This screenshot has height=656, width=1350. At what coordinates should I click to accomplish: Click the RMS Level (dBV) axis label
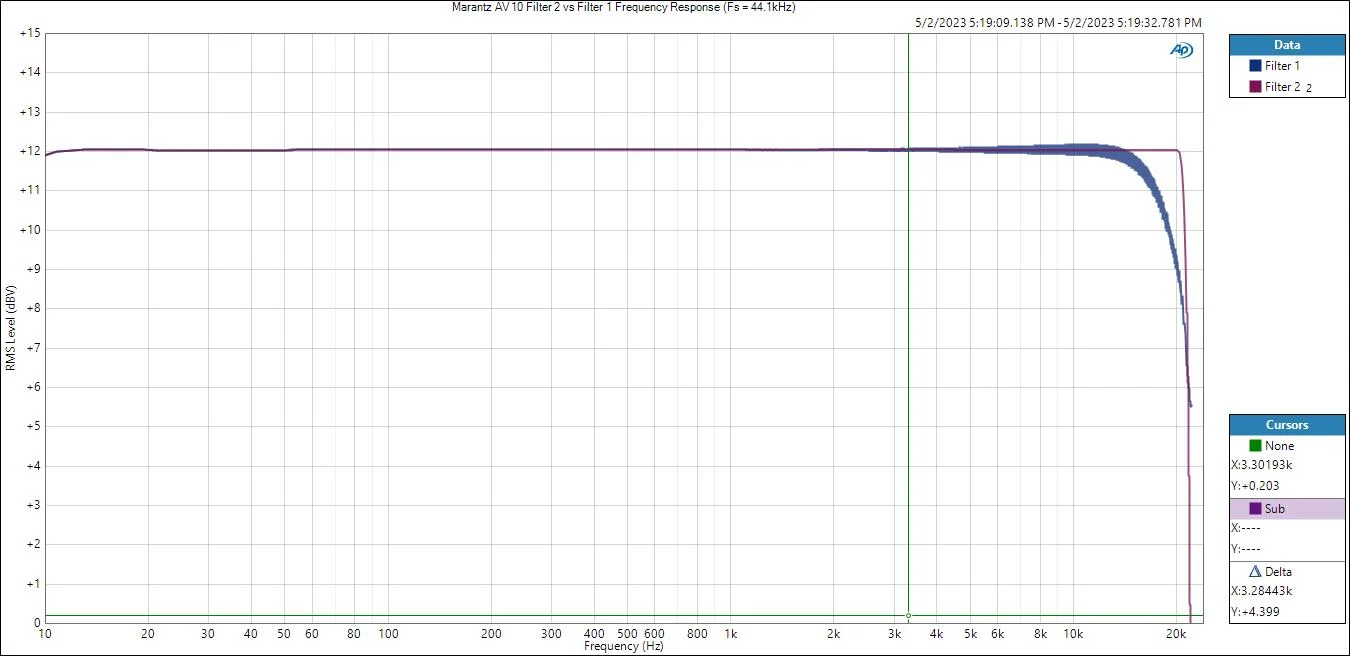coord(10,328)
